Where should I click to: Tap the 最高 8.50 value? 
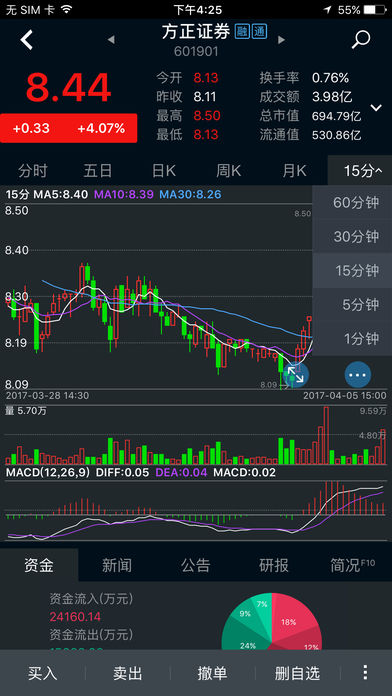[207, 116]
